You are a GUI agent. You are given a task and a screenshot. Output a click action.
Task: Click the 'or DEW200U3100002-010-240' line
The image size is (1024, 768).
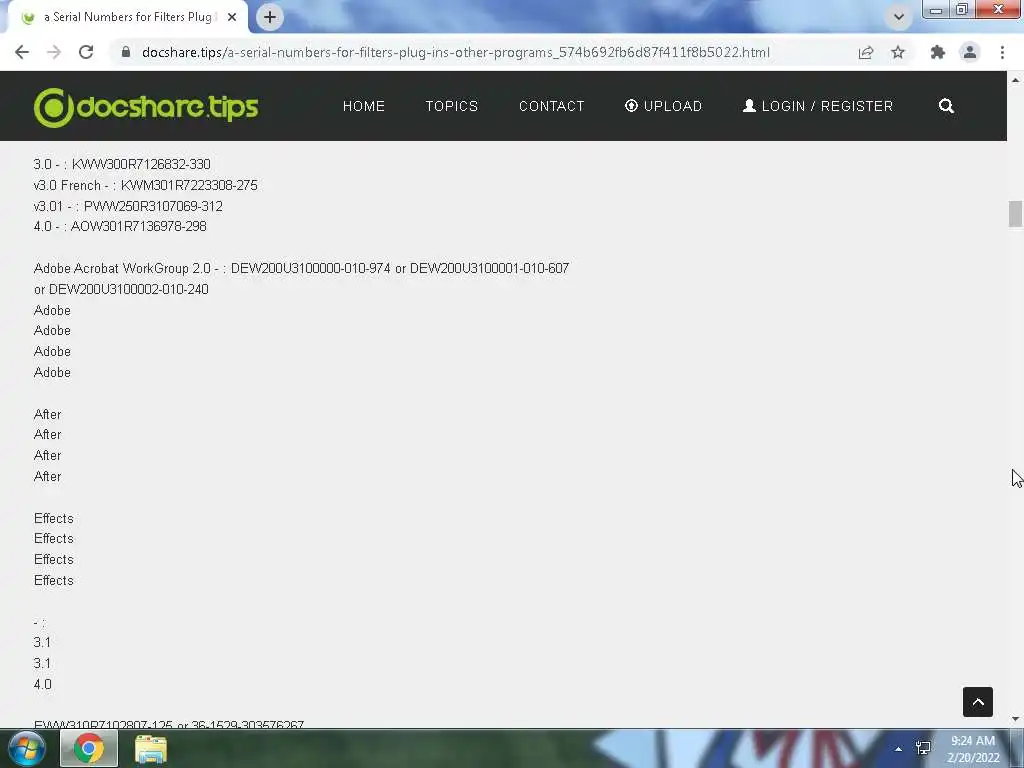point(121,289)
